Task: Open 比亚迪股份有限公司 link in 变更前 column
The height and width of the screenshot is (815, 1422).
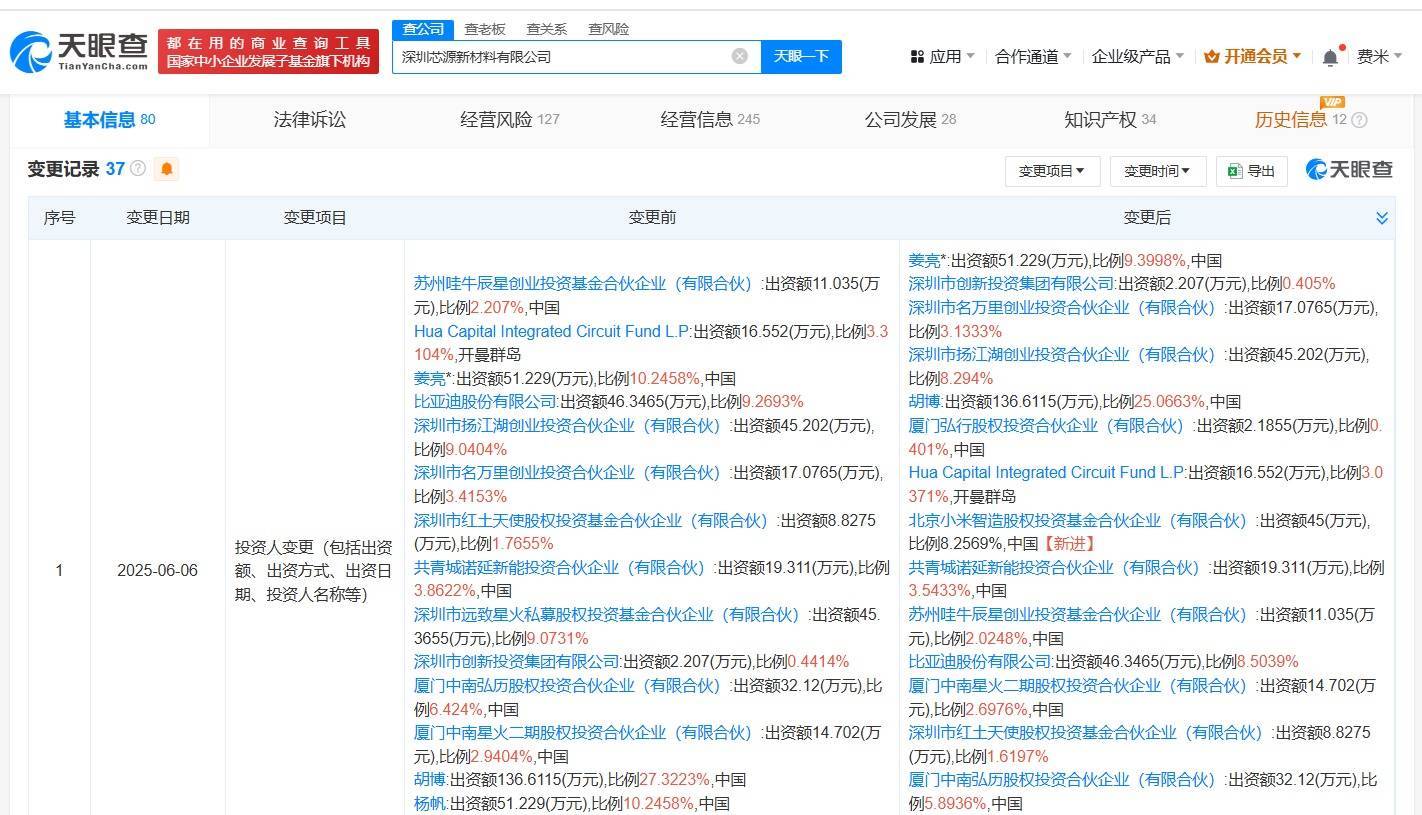Action: coord(487,402)
